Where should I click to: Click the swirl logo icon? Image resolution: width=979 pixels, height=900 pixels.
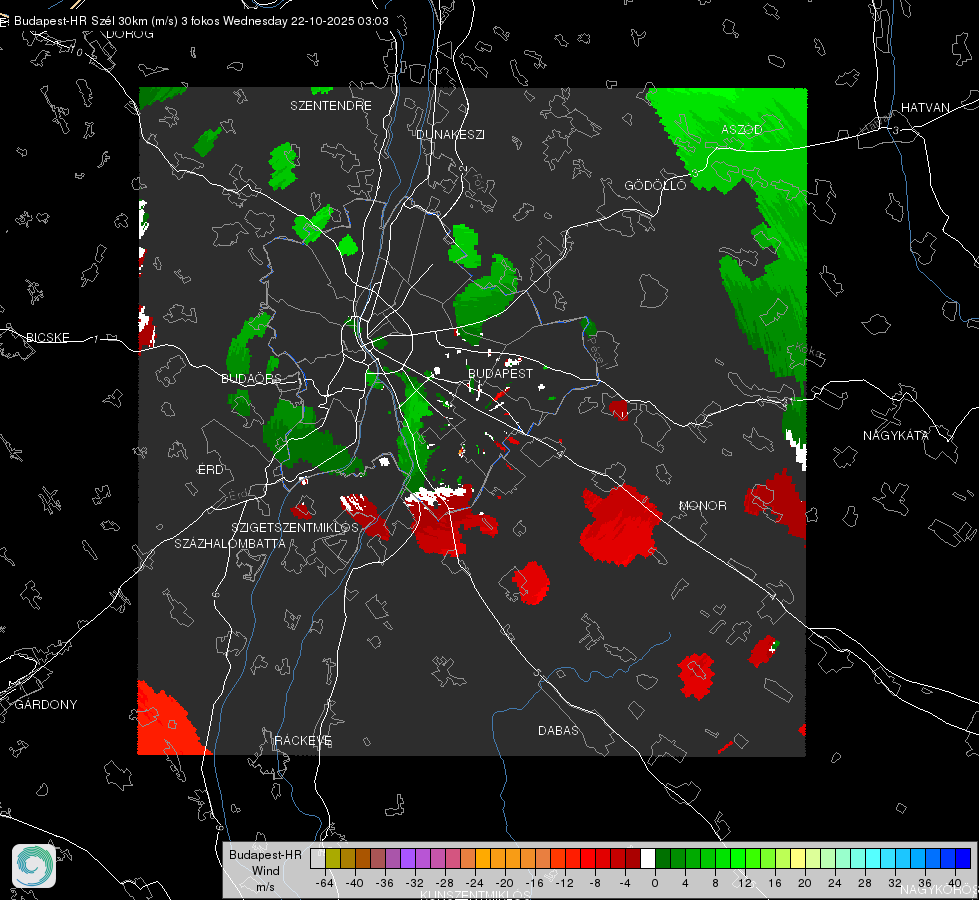coord(34,866)
